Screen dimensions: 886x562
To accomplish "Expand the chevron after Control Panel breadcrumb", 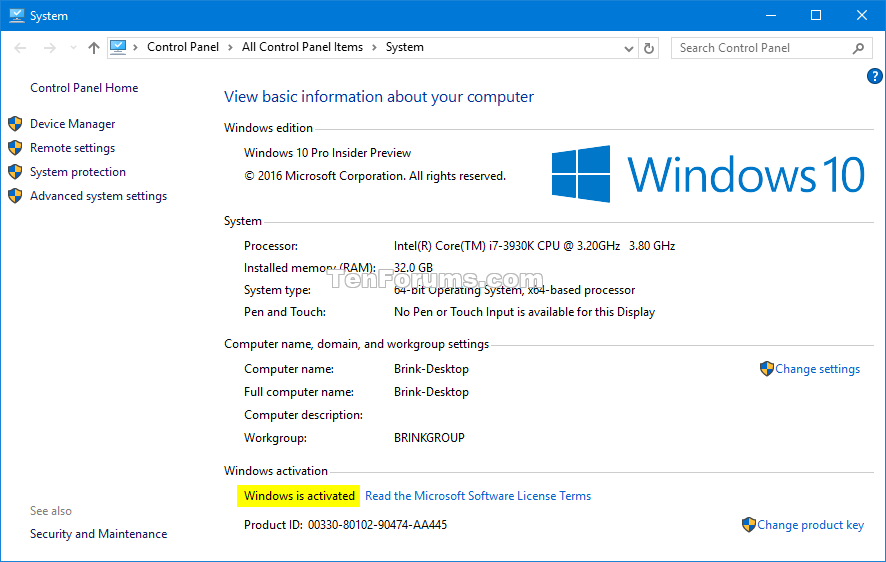I will [231, 47].
